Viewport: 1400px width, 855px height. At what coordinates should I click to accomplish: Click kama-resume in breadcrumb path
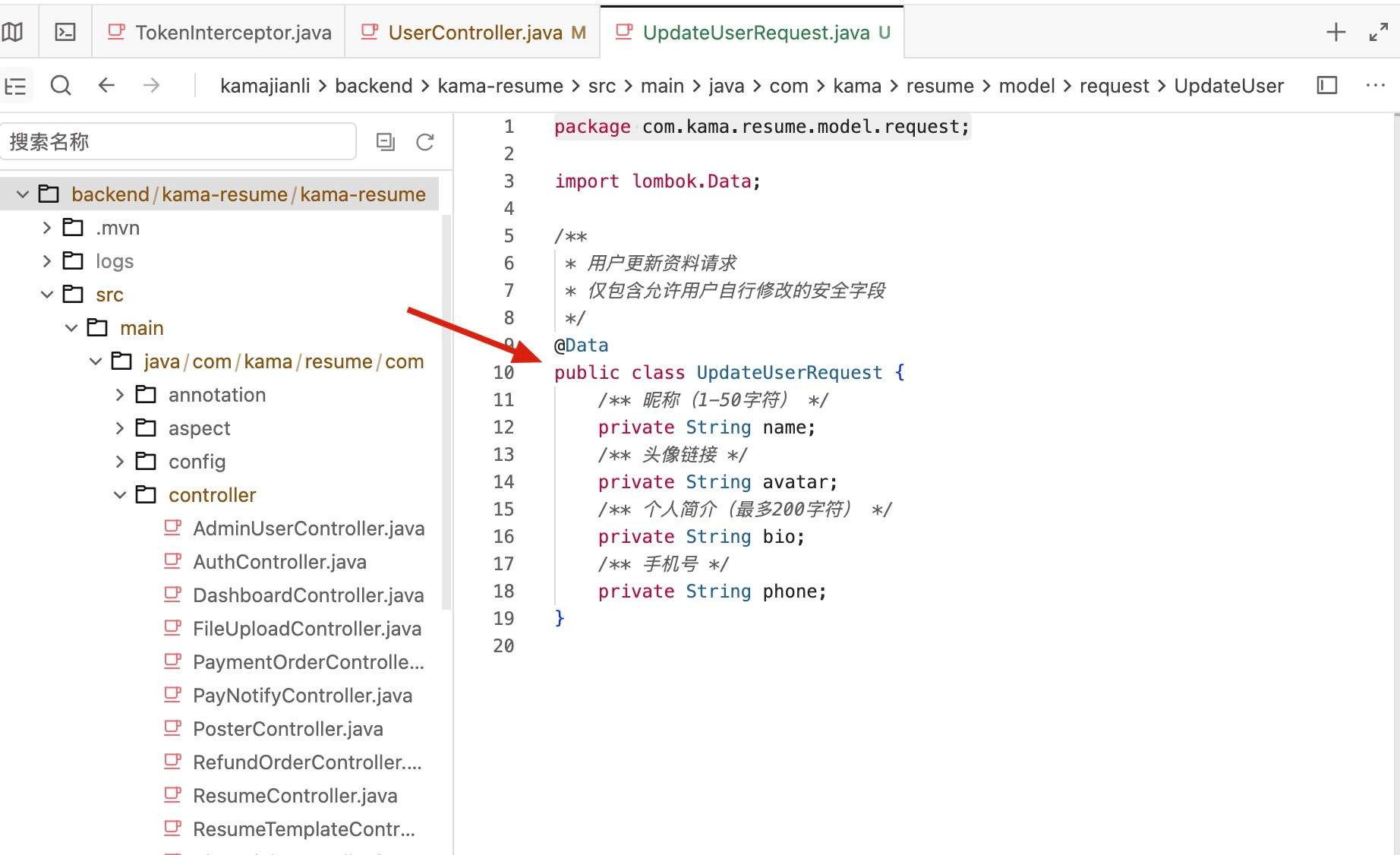coord(500,86)
